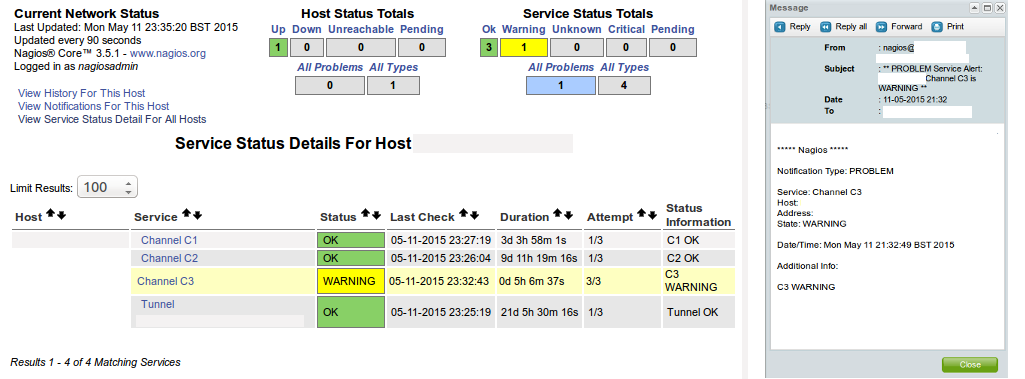Click Ok header in Service Status Totals
This screenshot has height=379, width=1025.
tap(489, 29)
